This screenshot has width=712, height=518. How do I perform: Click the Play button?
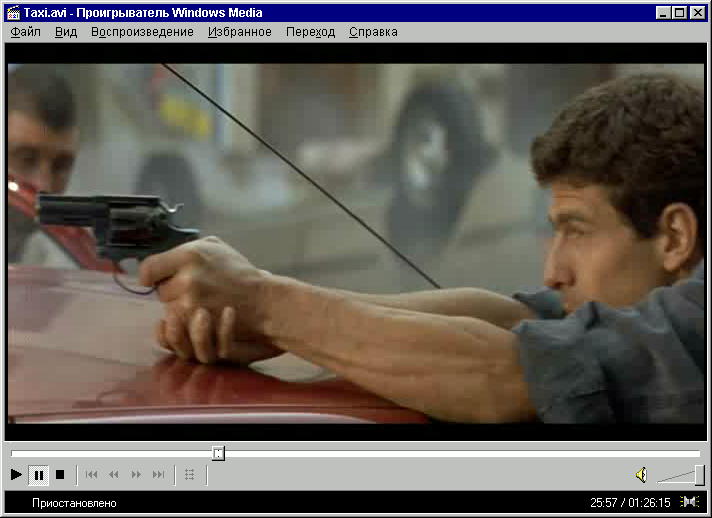pyautogui.click(x=16, y=475)
